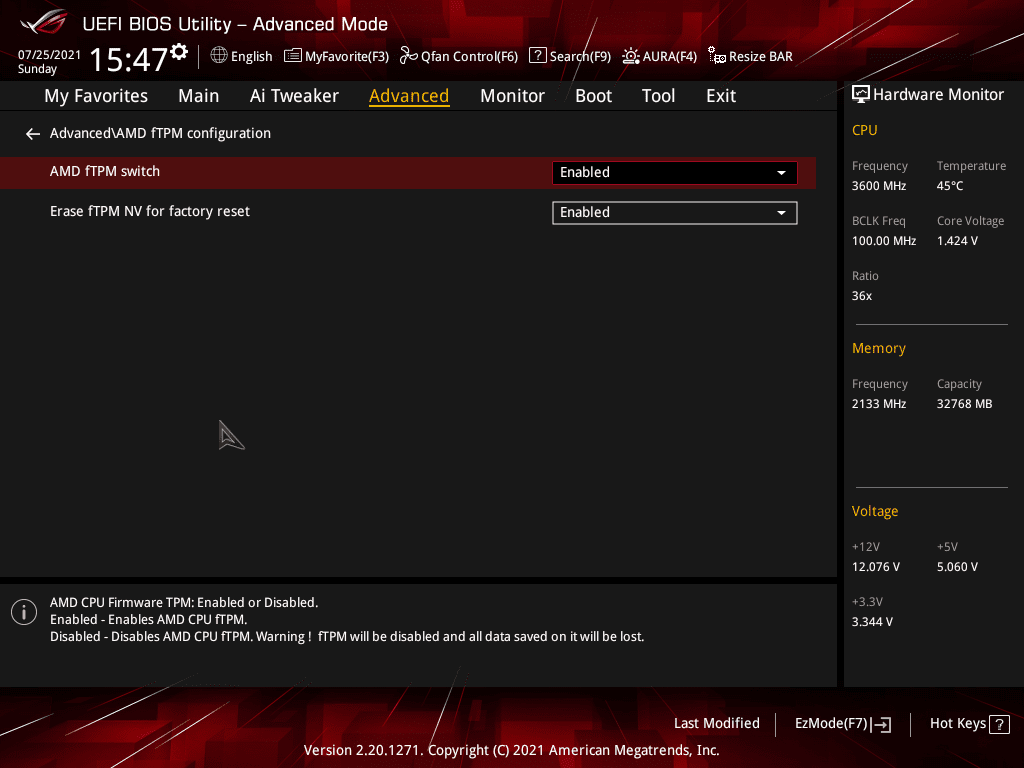Screen dimensions: 1024x768
Task: Go to the Exit tab
Action: click(721, 96)
